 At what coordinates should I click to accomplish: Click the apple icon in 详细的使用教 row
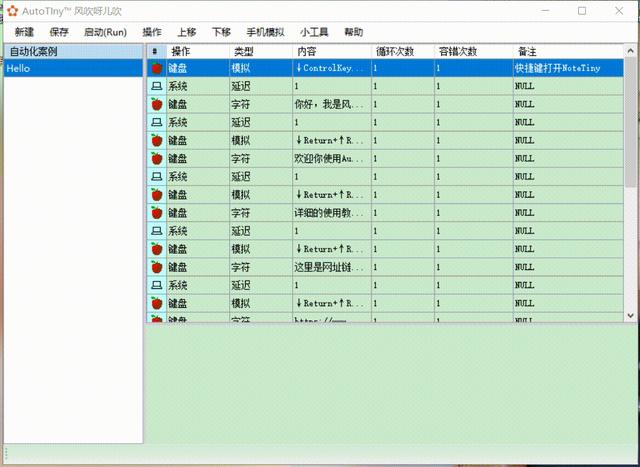tap(157, 213)
